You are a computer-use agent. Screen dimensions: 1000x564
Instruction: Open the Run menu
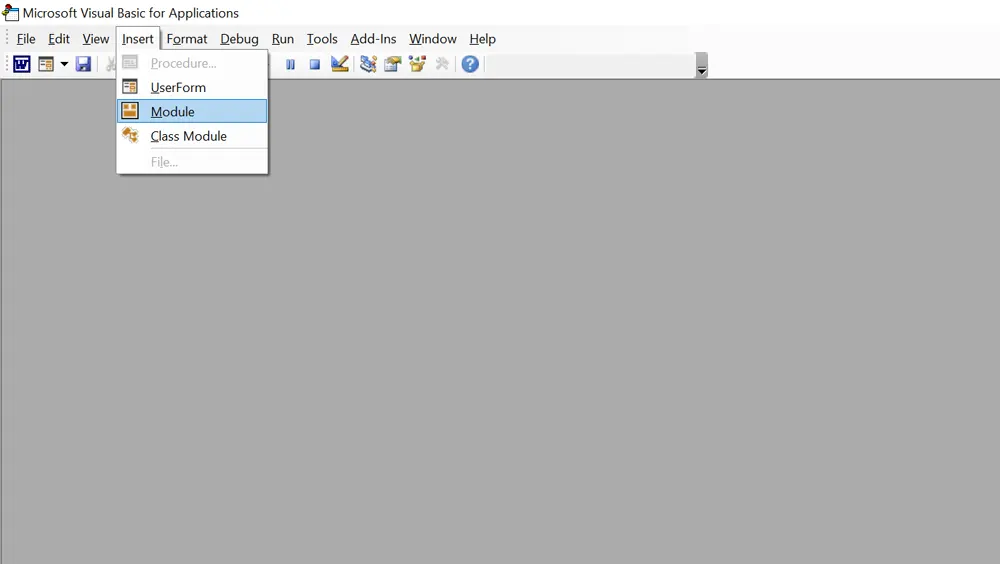[x=283, y=39]
